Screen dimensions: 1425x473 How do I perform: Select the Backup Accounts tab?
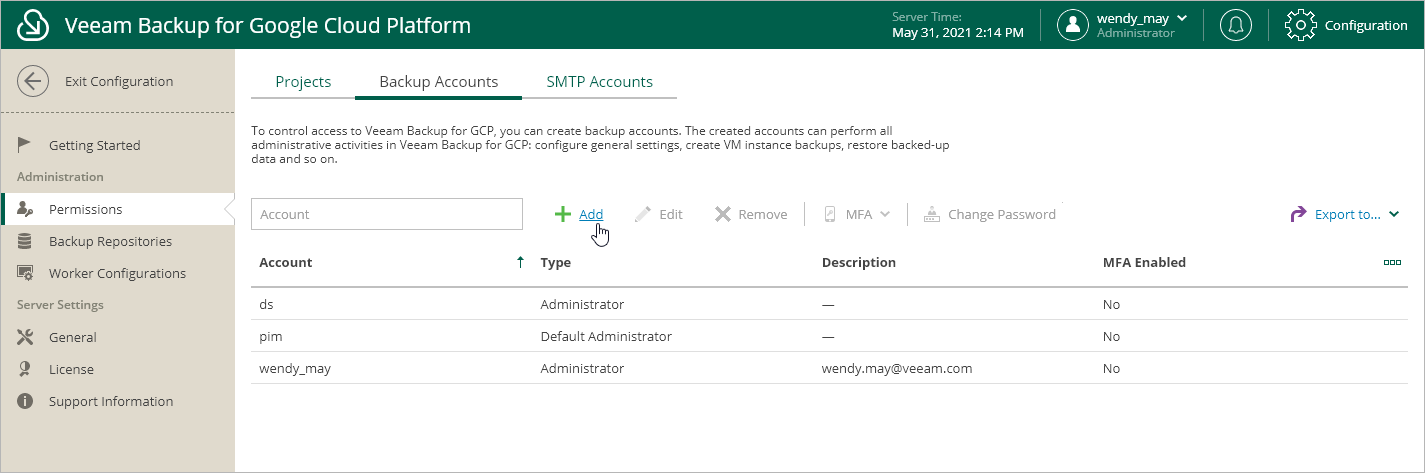click(x=439, y=82)
